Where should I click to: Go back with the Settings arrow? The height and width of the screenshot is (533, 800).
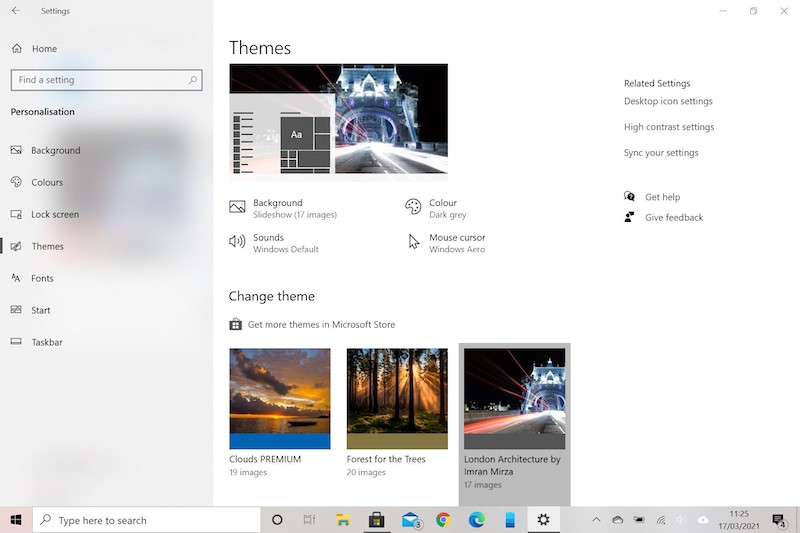pos(16,11)
